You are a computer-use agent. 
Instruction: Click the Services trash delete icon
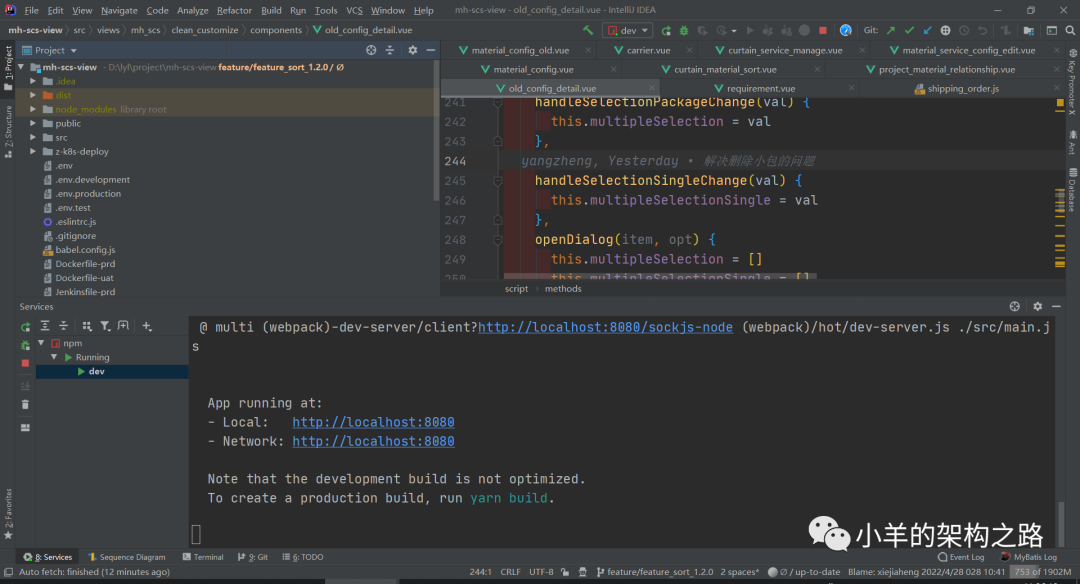(x=25, y=404)
